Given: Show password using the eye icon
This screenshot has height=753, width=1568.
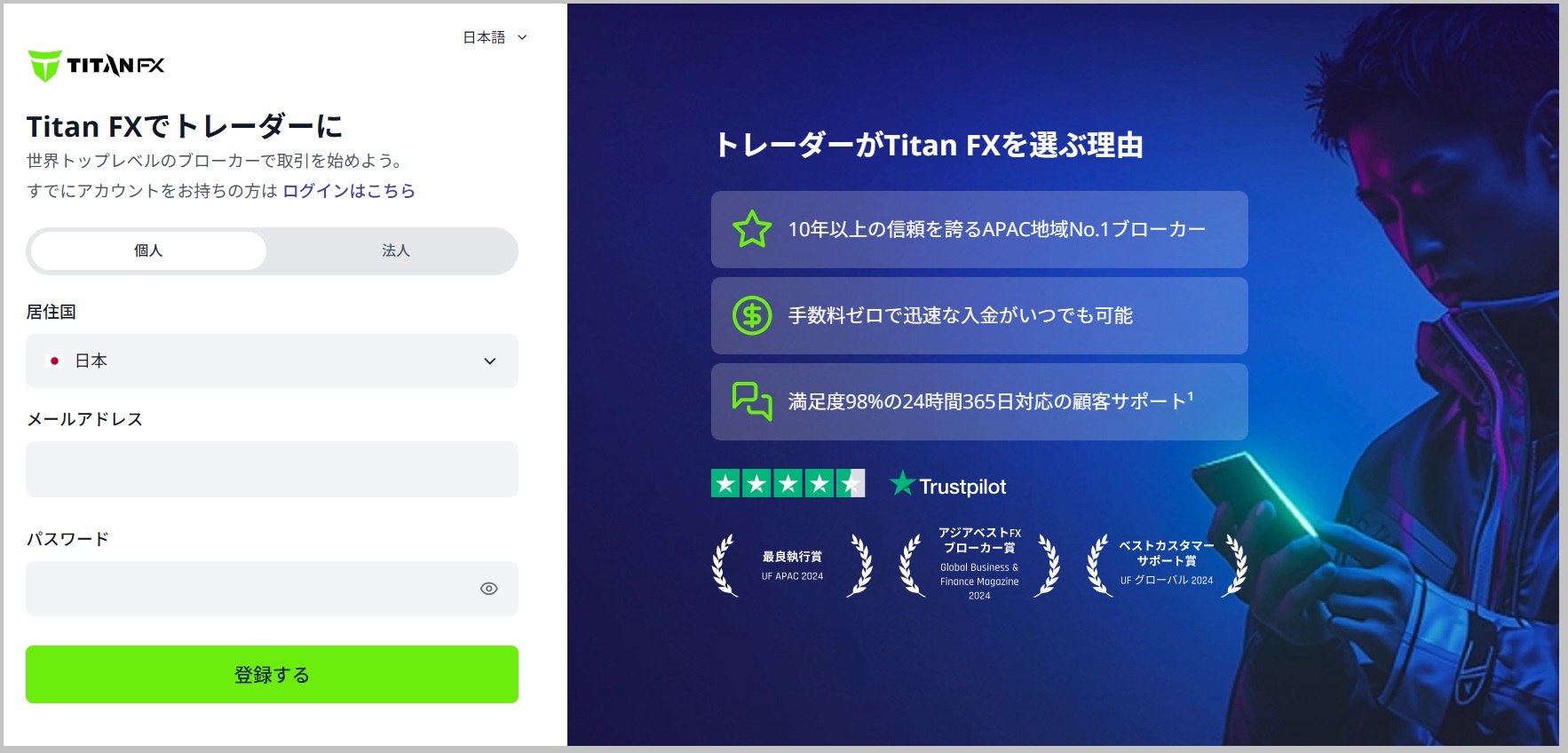Looking at the screenshot, I should tap(488, 589).
